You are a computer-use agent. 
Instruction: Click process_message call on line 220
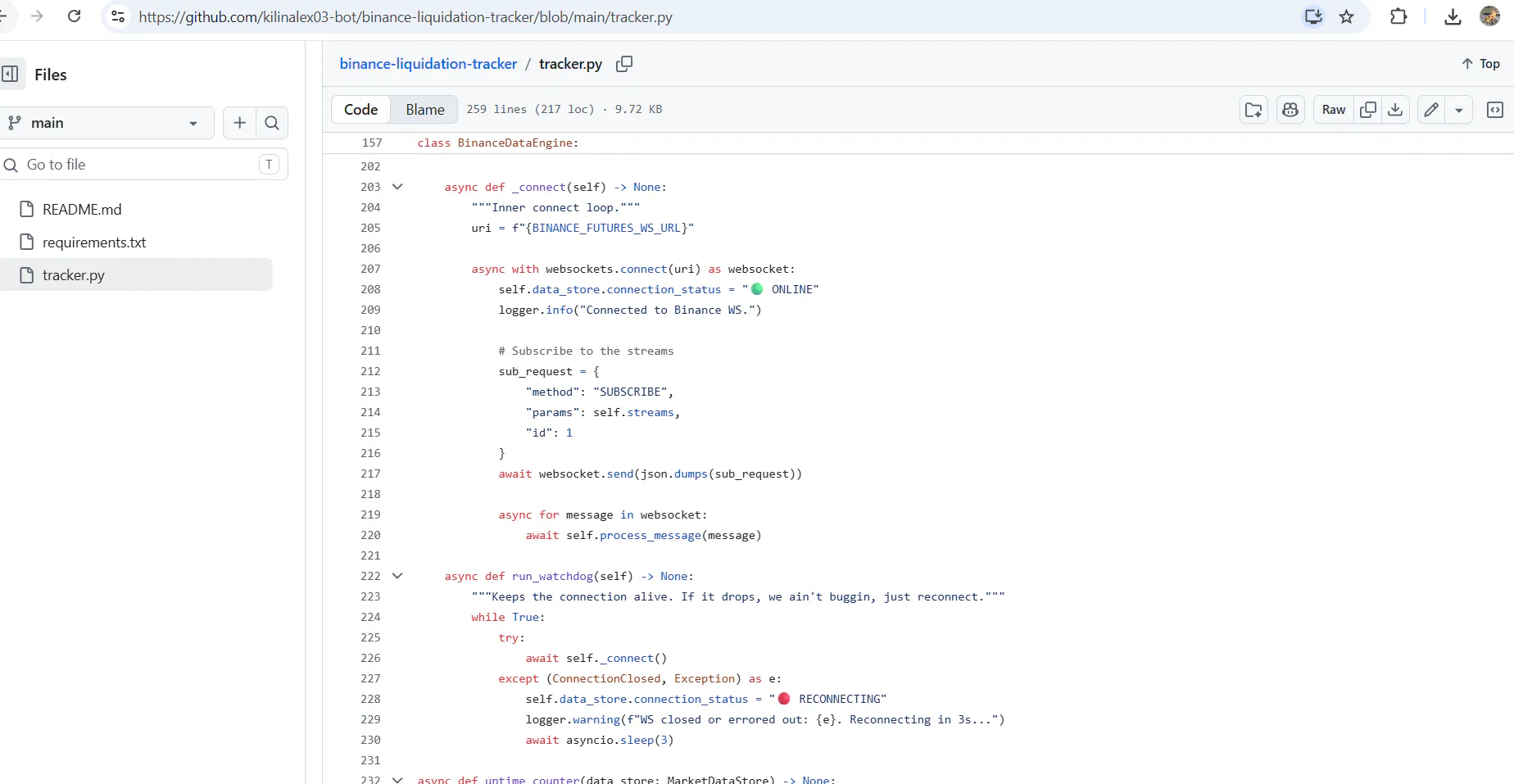650,535
